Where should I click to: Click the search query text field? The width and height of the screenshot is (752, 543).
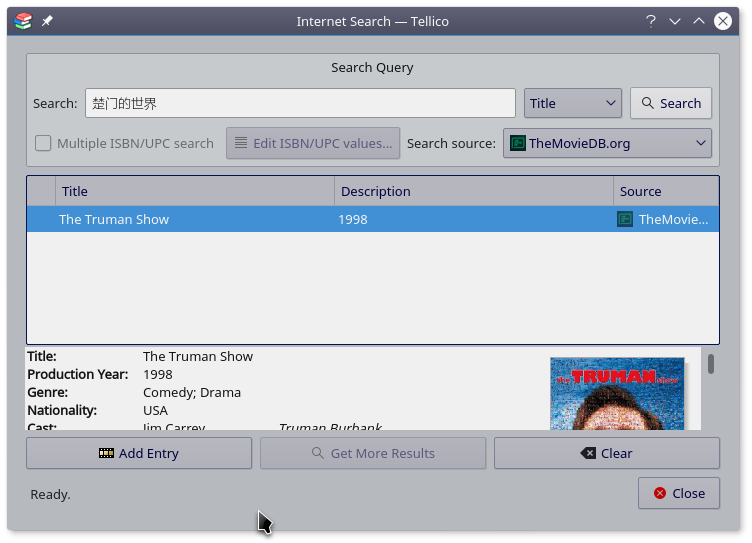(x=300, y=103)
